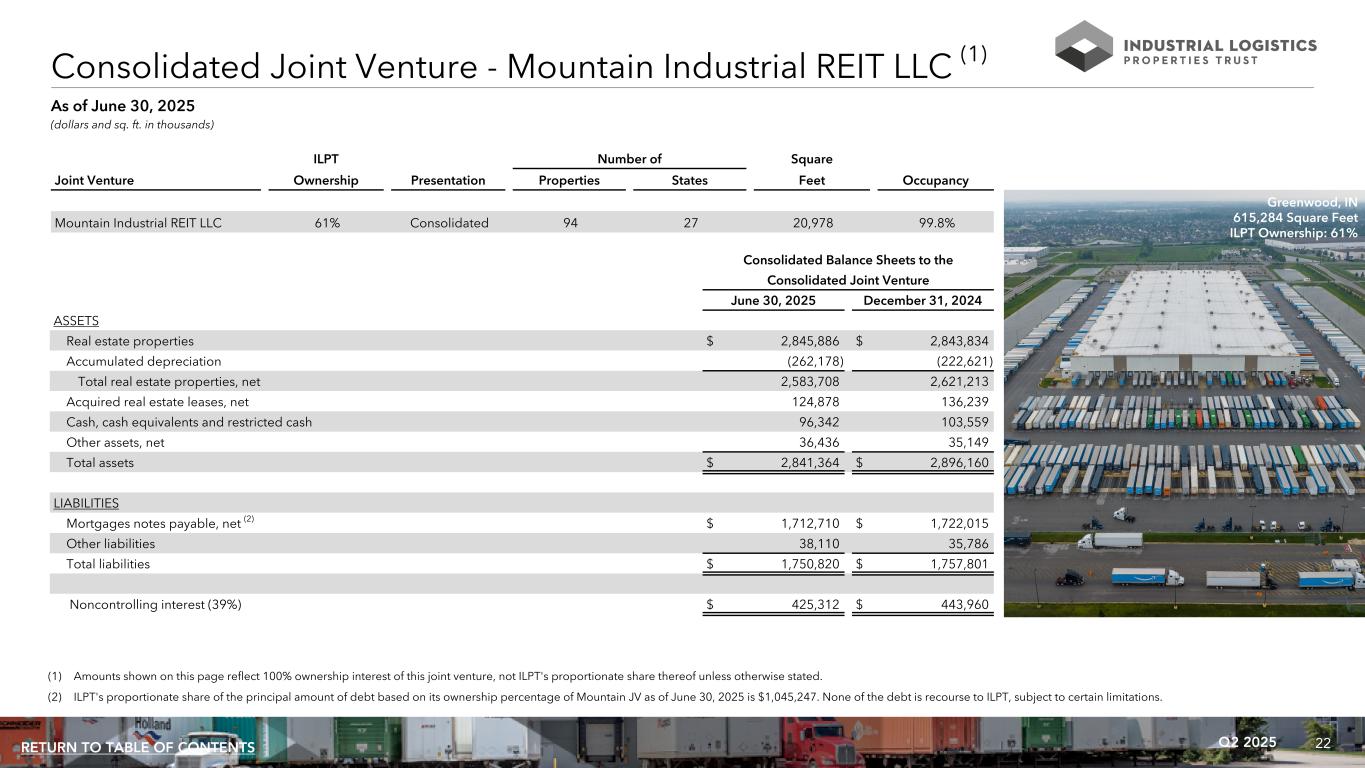Select the Mountain Industrial REIT LLC row label
Image resolution: width=1365 pixels, height=768 pixels.
click(x=138, y=223)
